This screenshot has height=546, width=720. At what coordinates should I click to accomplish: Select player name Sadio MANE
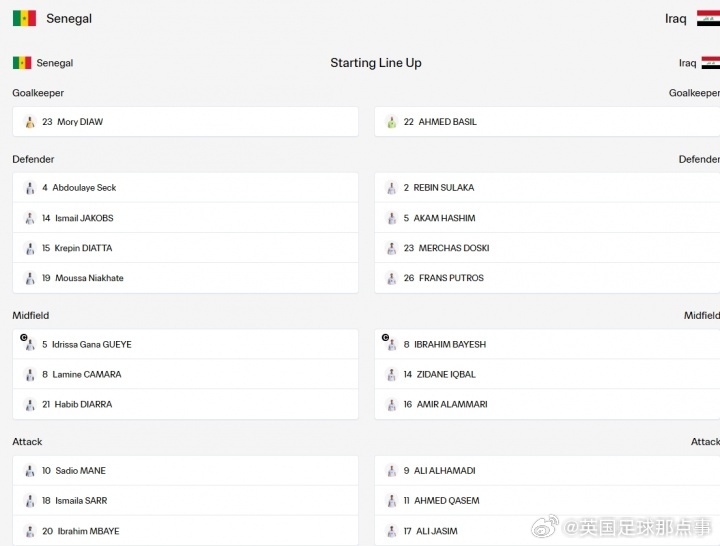[x=80, y=471]
